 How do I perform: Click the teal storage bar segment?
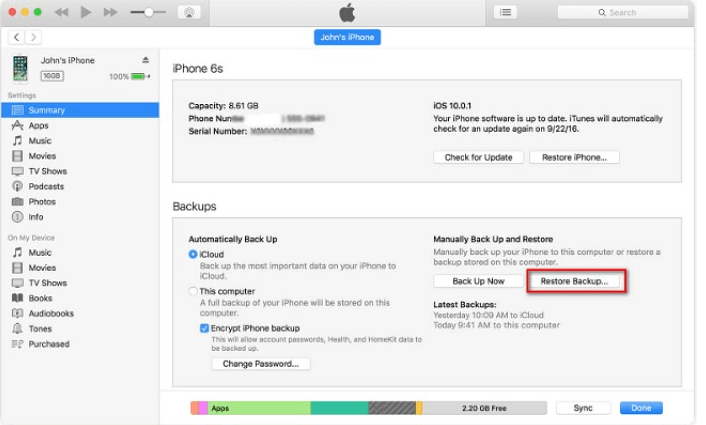339,408
